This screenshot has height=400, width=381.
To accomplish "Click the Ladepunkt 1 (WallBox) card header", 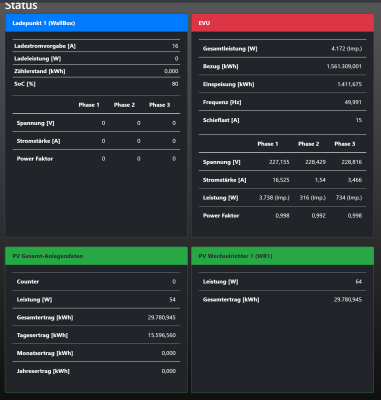I will click(x=96, y=23).
